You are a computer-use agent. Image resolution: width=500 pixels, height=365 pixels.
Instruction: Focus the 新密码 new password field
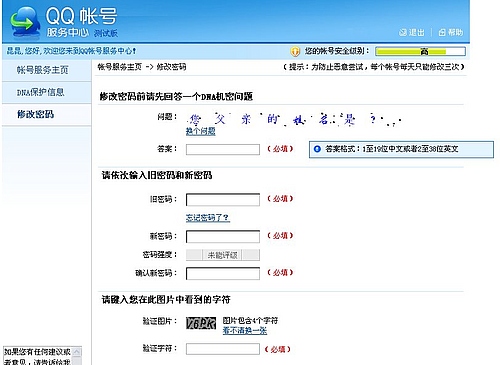click(223, 236)
